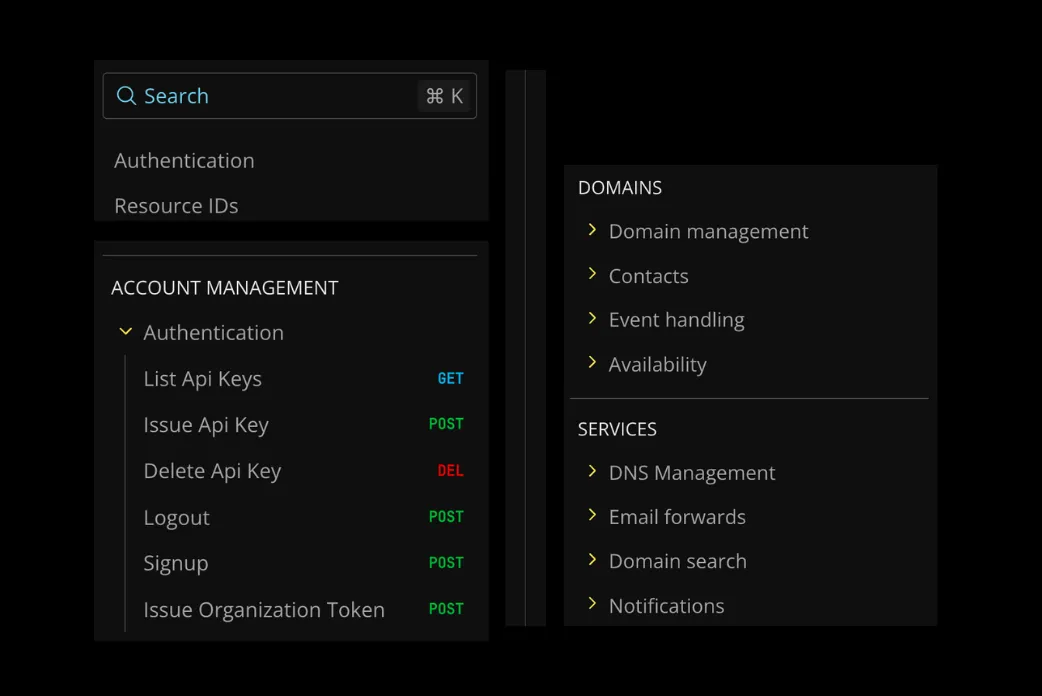This screenshot has width=1042, height=696.
Task: Expand the Contacts section under Domains
Action: pyautogui.click(x=648, y=276)
